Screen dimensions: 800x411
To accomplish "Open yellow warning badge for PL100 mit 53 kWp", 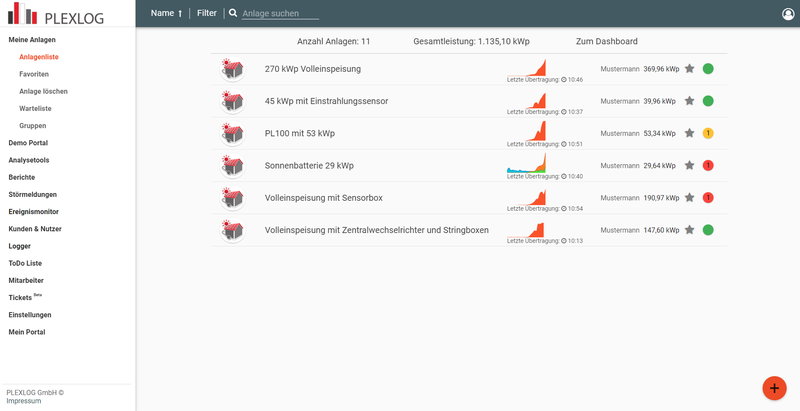I will pos(708,133).
